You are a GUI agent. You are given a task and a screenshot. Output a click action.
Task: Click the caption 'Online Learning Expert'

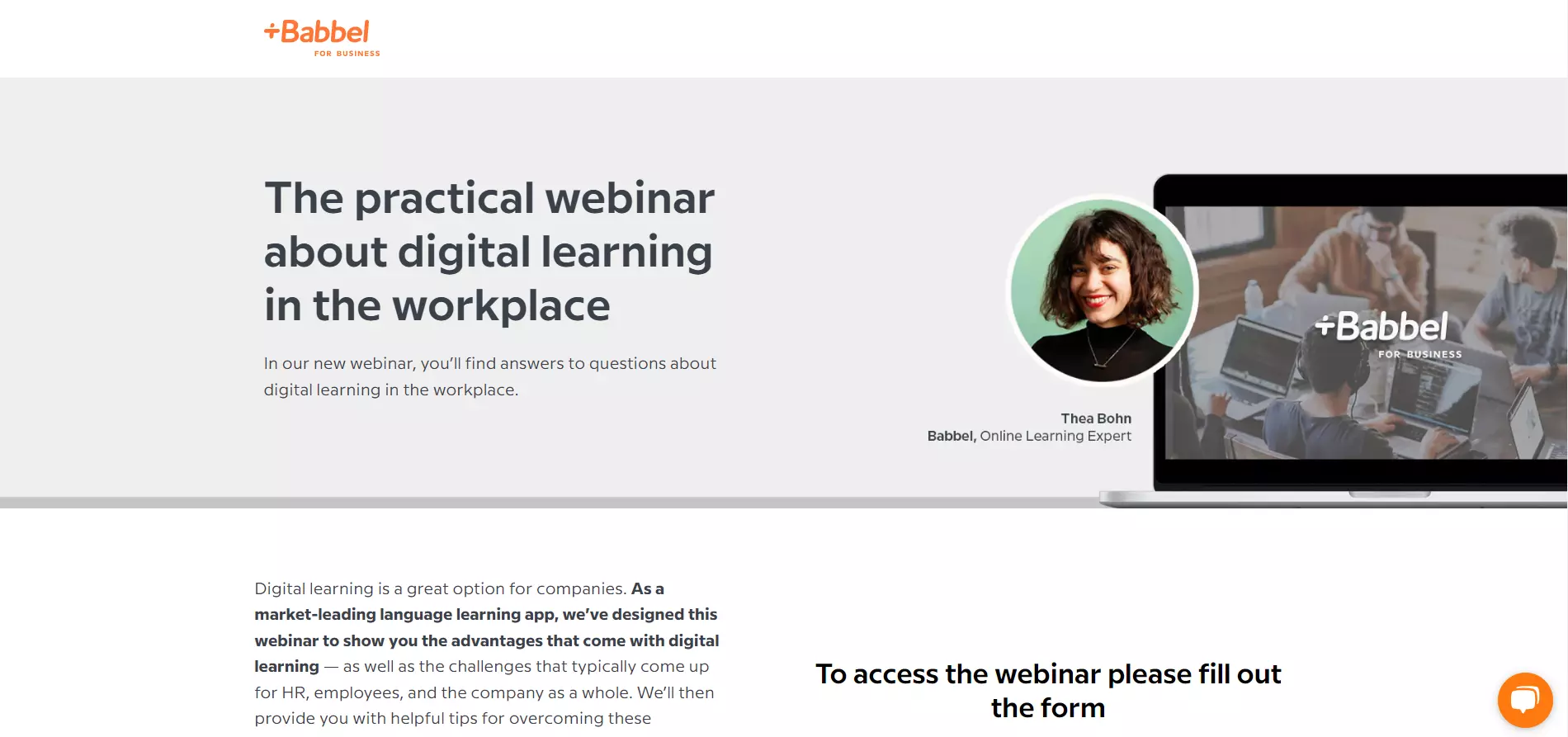pos(1055,436)
